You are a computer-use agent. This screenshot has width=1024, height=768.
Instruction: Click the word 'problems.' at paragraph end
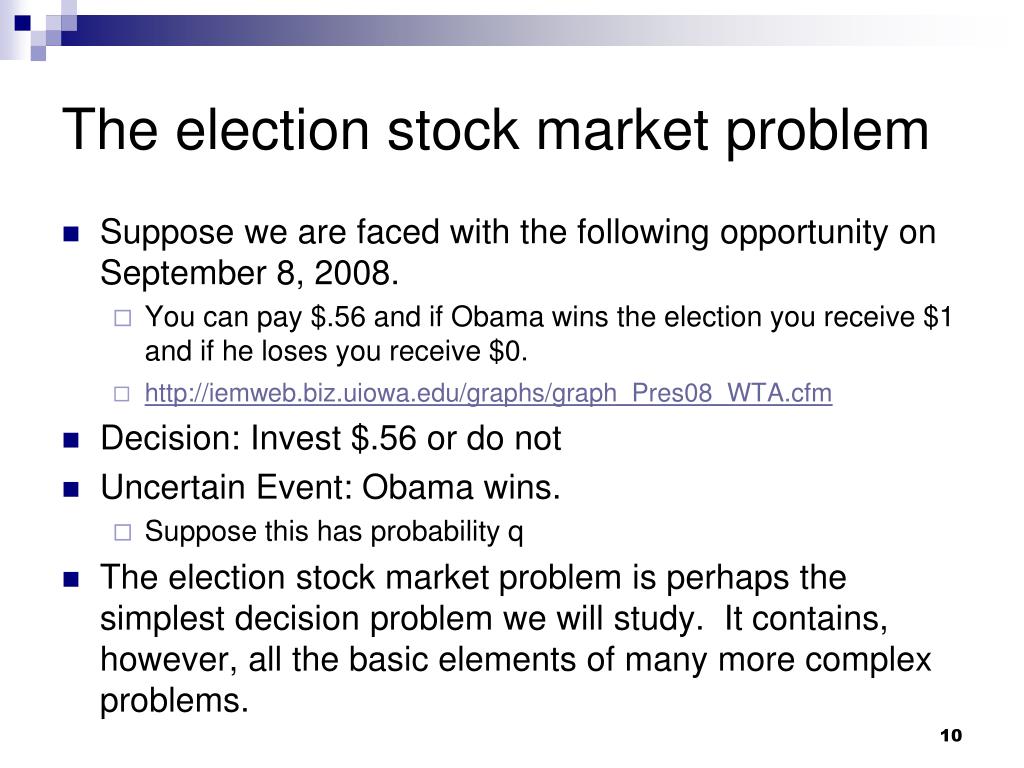point(174,701)
